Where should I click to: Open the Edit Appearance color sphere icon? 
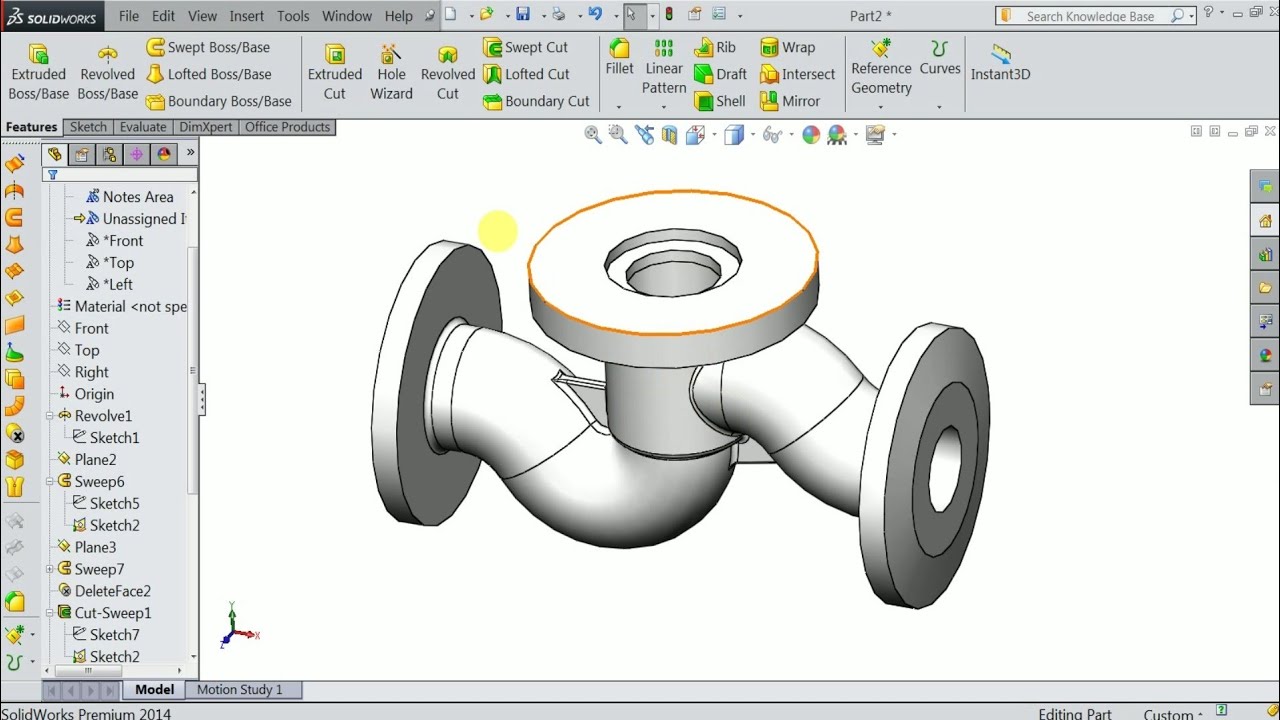click(810, 134)
